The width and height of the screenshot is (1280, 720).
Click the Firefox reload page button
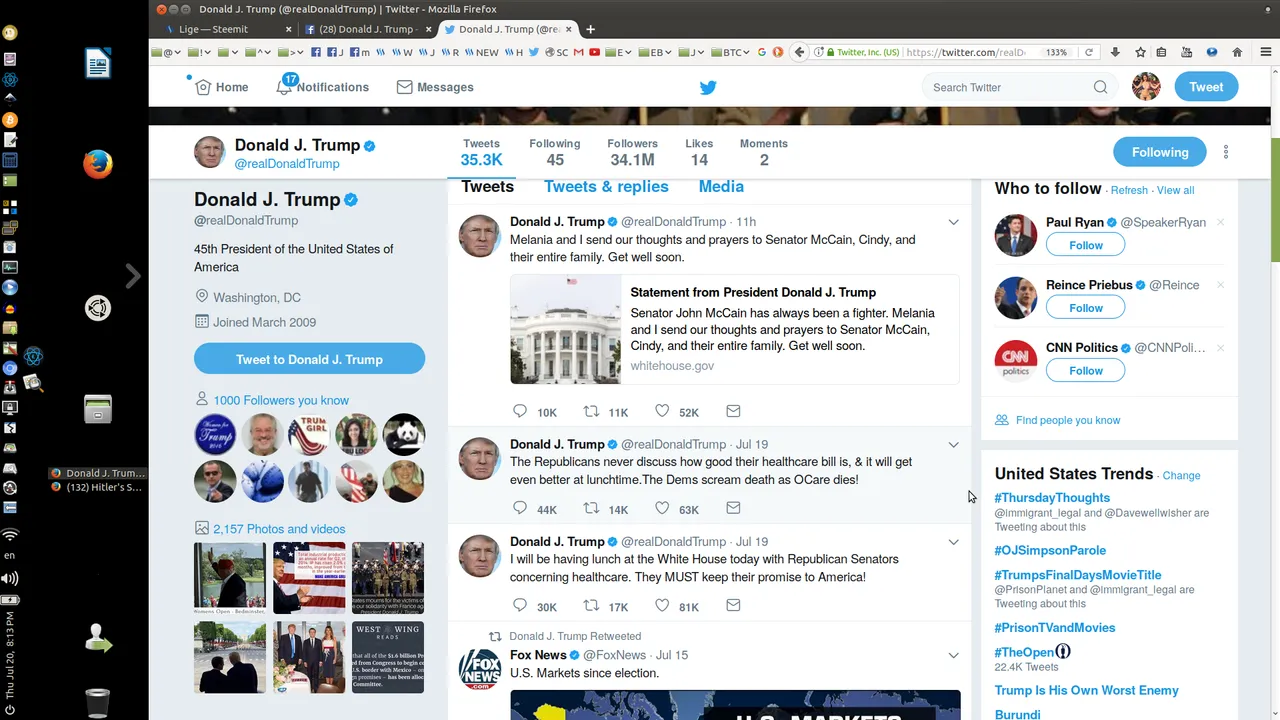pos(1089,52)
